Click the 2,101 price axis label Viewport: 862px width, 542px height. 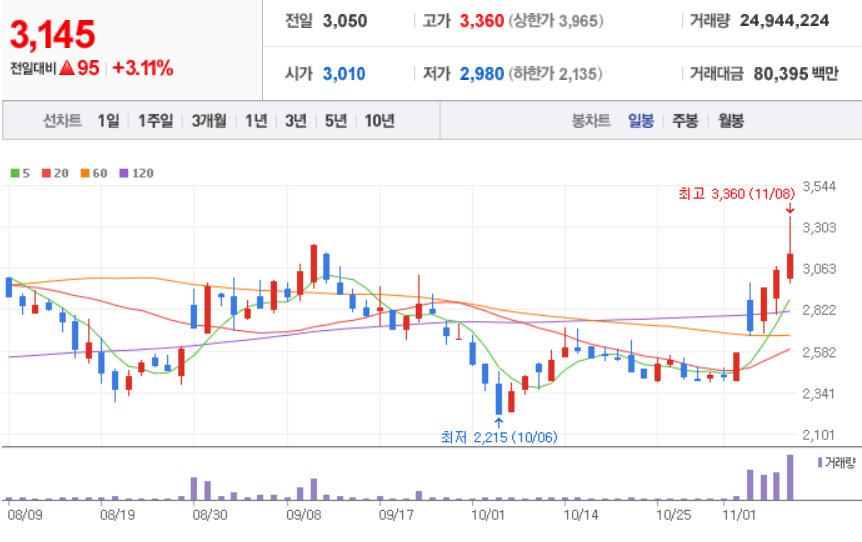[819, 435]
